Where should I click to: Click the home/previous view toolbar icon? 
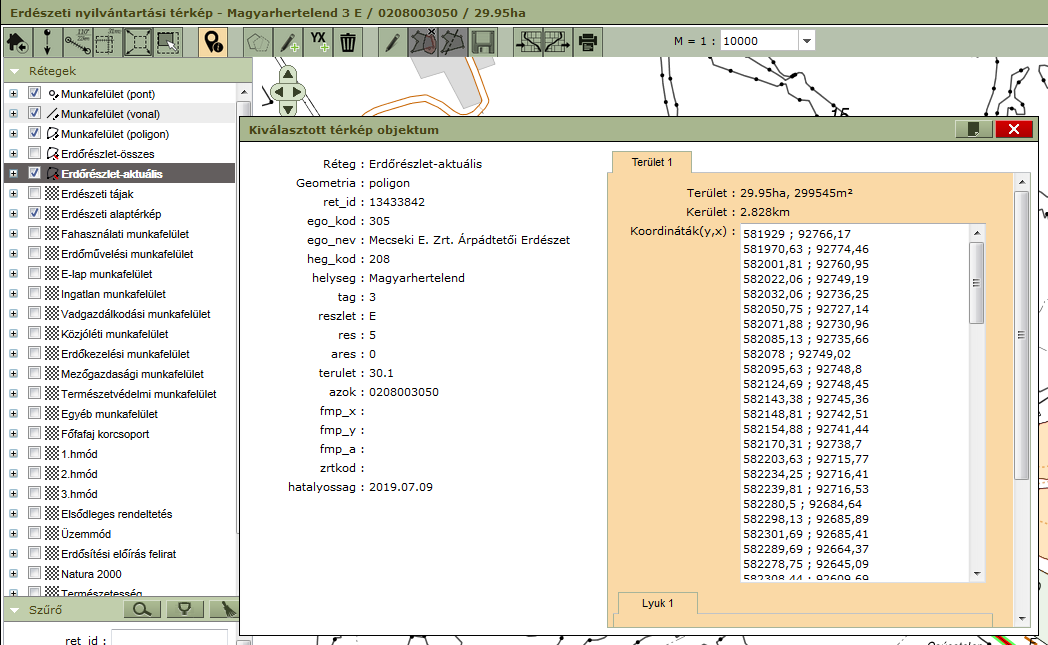tap(17, 42)
